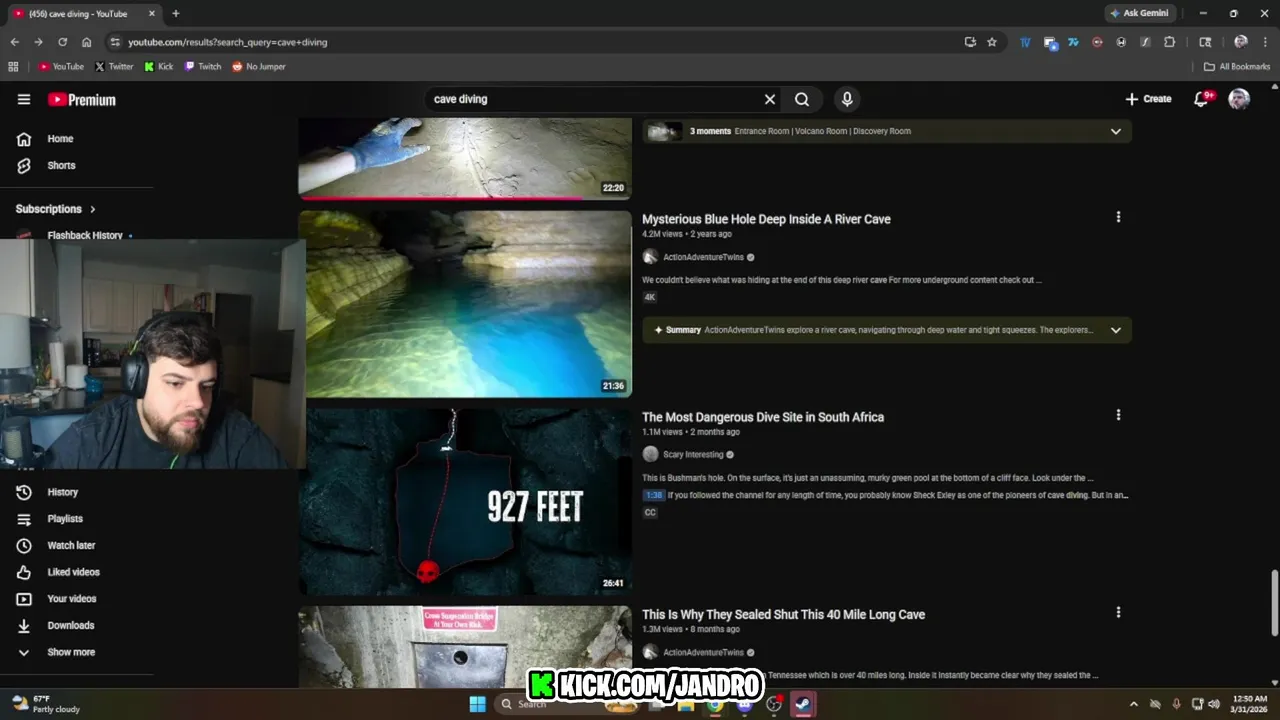This screenshot has width=1280, height=720.
Task: Clear the cave diving search text
Action: 770,99
